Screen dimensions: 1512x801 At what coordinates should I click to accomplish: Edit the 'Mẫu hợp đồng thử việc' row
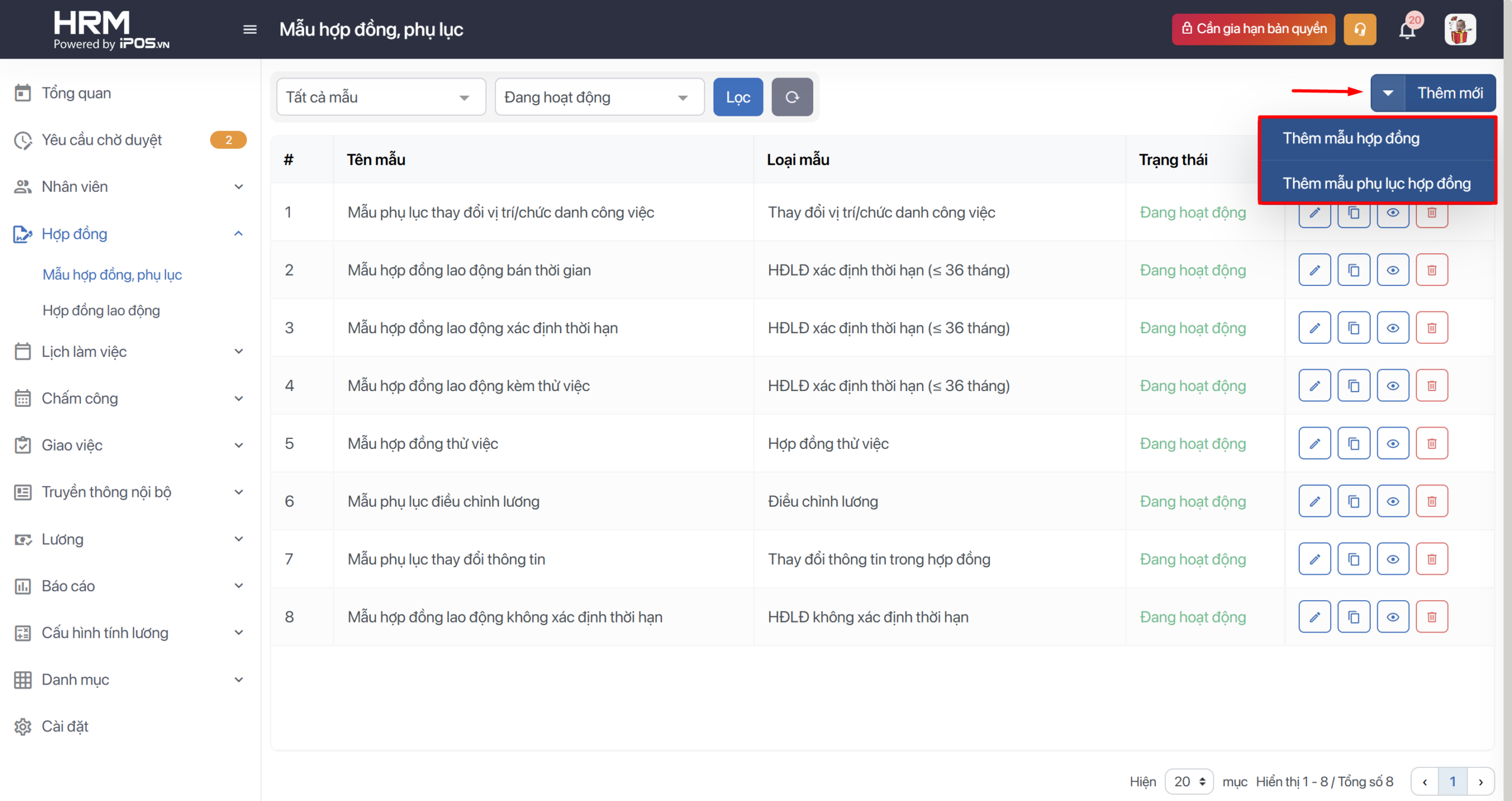(1314, 444)
